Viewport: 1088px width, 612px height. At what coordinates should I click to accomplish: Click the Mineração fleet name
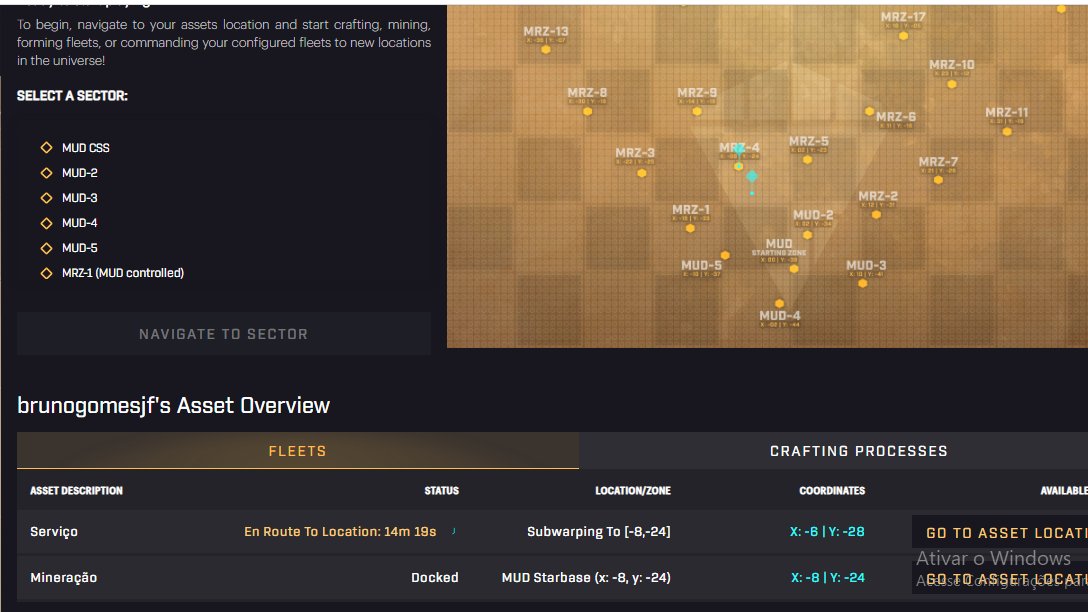[63, 577]
